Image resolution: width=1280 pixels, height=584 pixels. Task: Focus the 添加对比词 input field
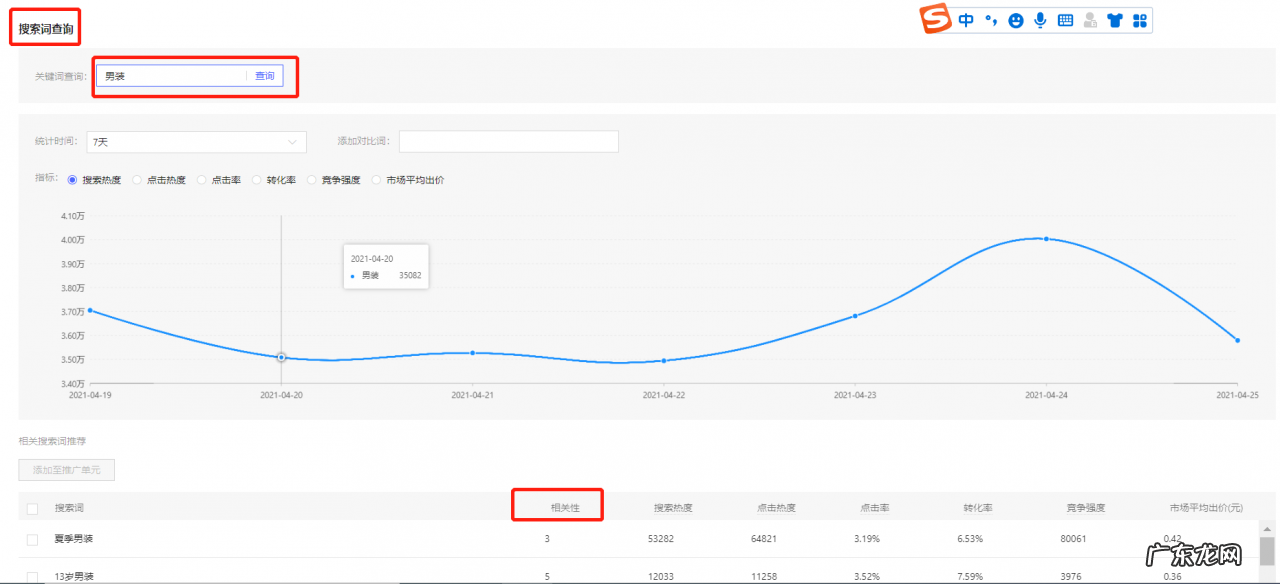click(508, 142)
